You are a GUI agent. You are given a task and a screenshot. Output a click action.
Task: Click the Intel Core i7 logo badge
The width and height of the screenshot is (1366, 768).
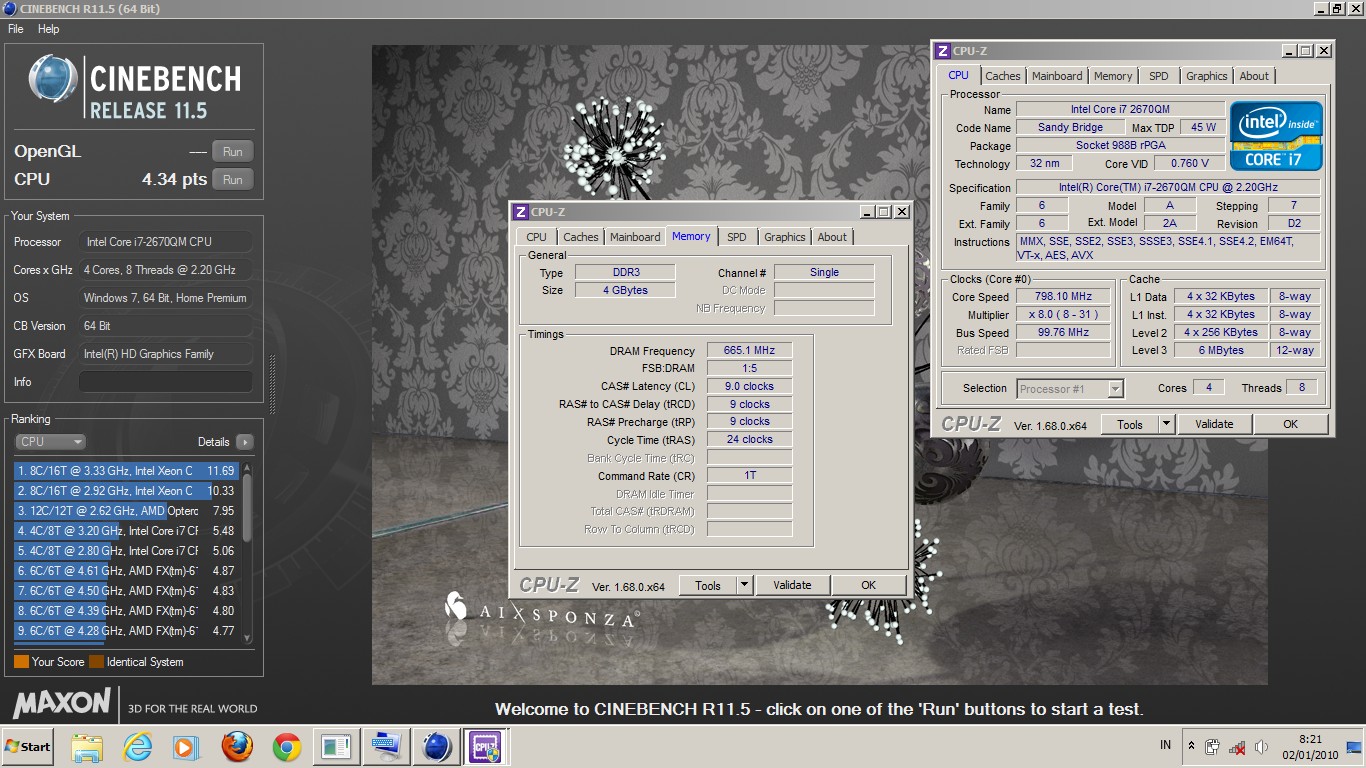[1276, 136]
